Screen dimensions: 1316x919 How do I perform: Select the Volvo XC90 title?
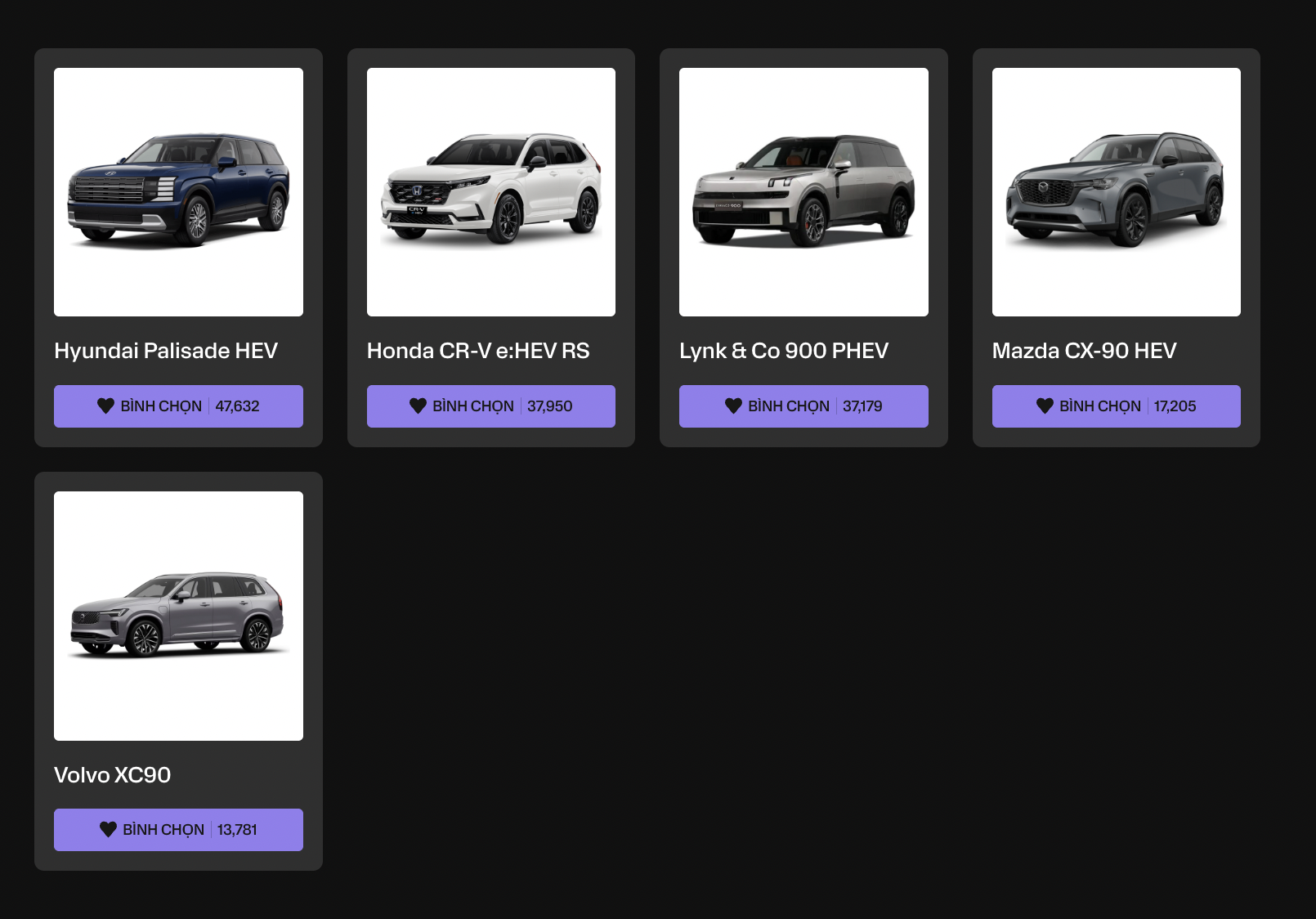pos(113,775)
